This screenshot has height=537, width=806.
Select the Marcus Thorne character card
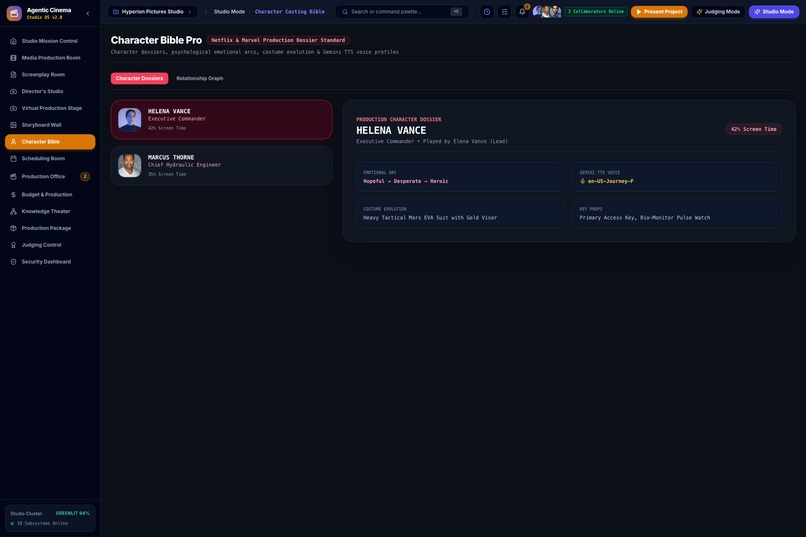click(x=222, y=165)
